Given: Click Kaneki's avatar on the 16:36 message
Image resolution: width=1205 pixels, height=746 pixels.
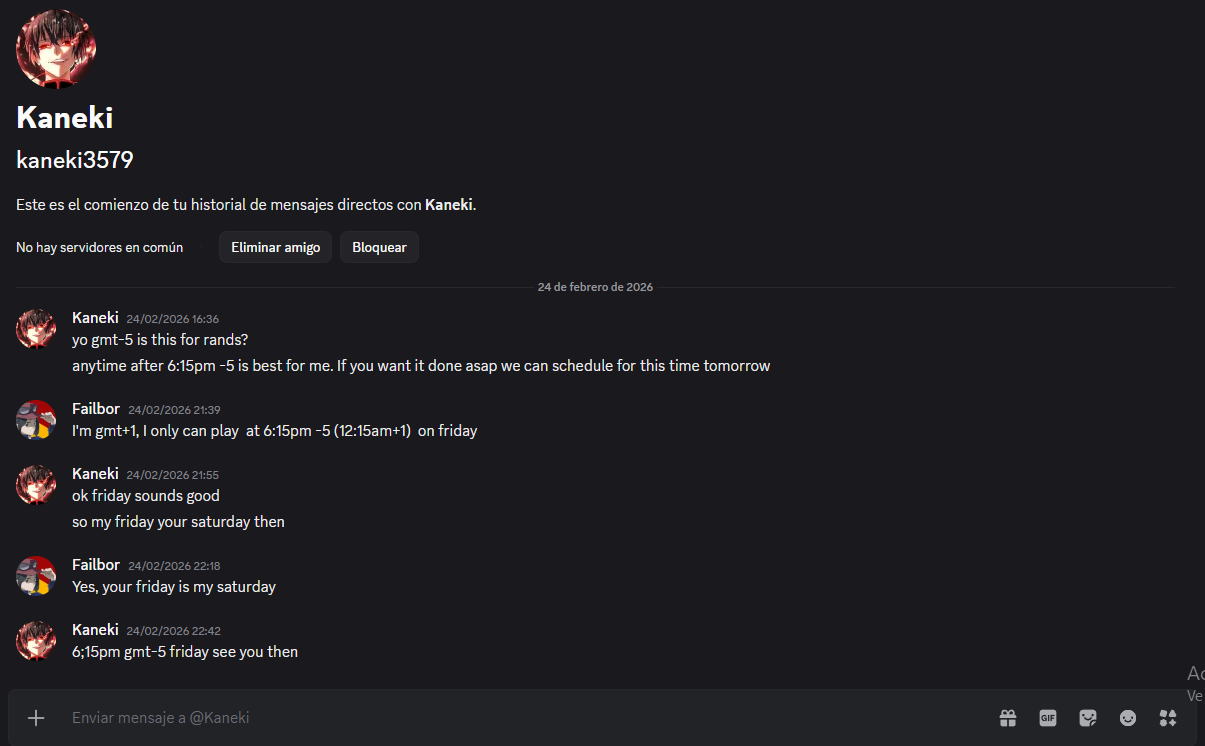Looking at the screenshot, I should coord(36,328).
